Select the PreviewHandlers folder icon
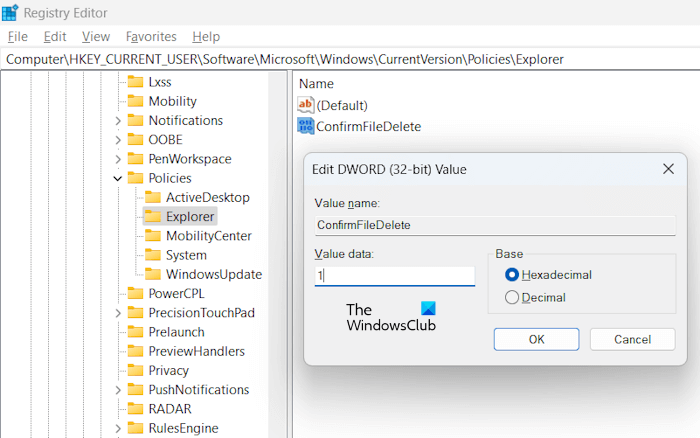The height and width of the screenshot is (438, 700). point(136,350)
